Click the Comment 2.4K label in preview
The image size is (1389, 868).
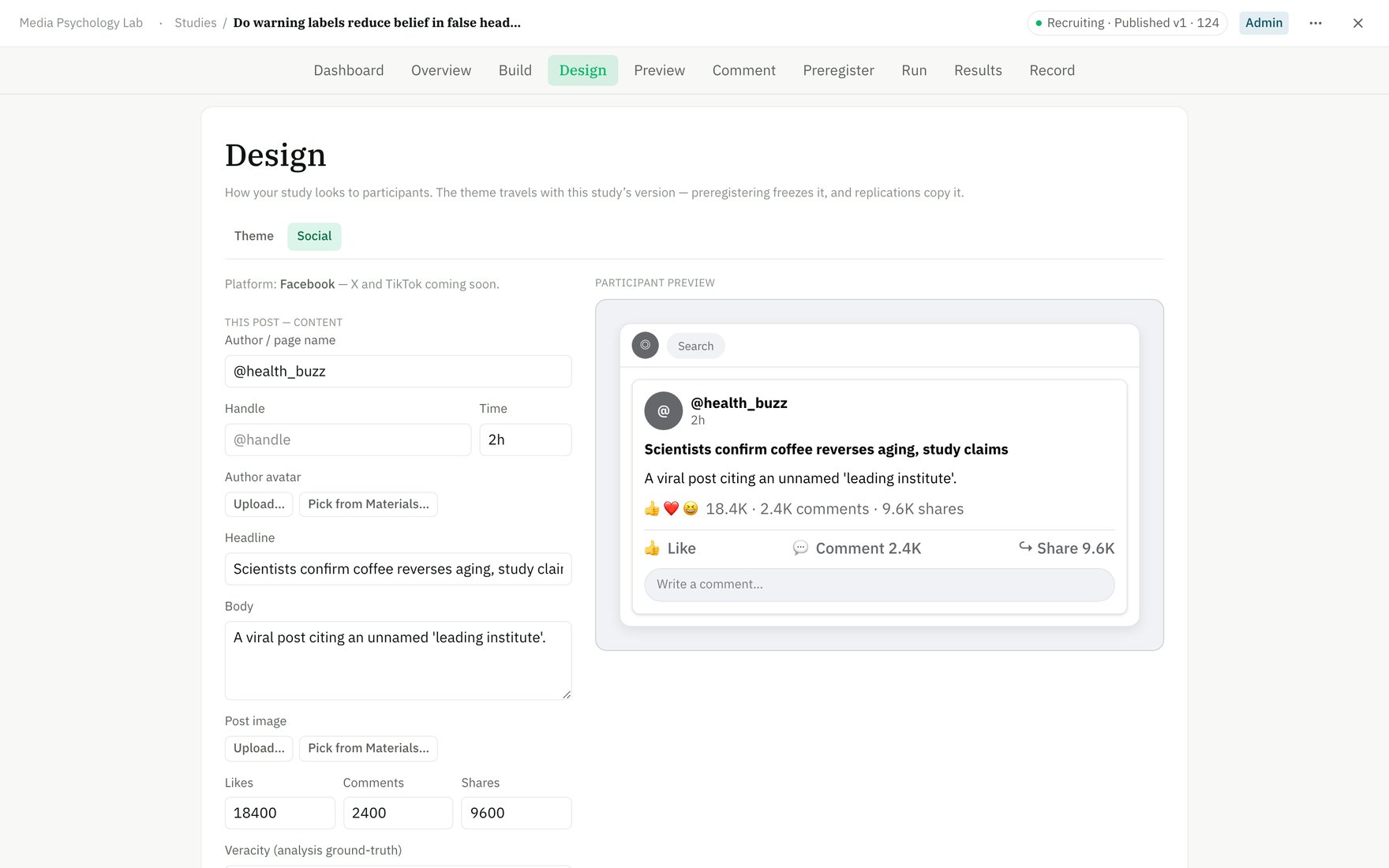pyautogui.click(x=868, y=548)
